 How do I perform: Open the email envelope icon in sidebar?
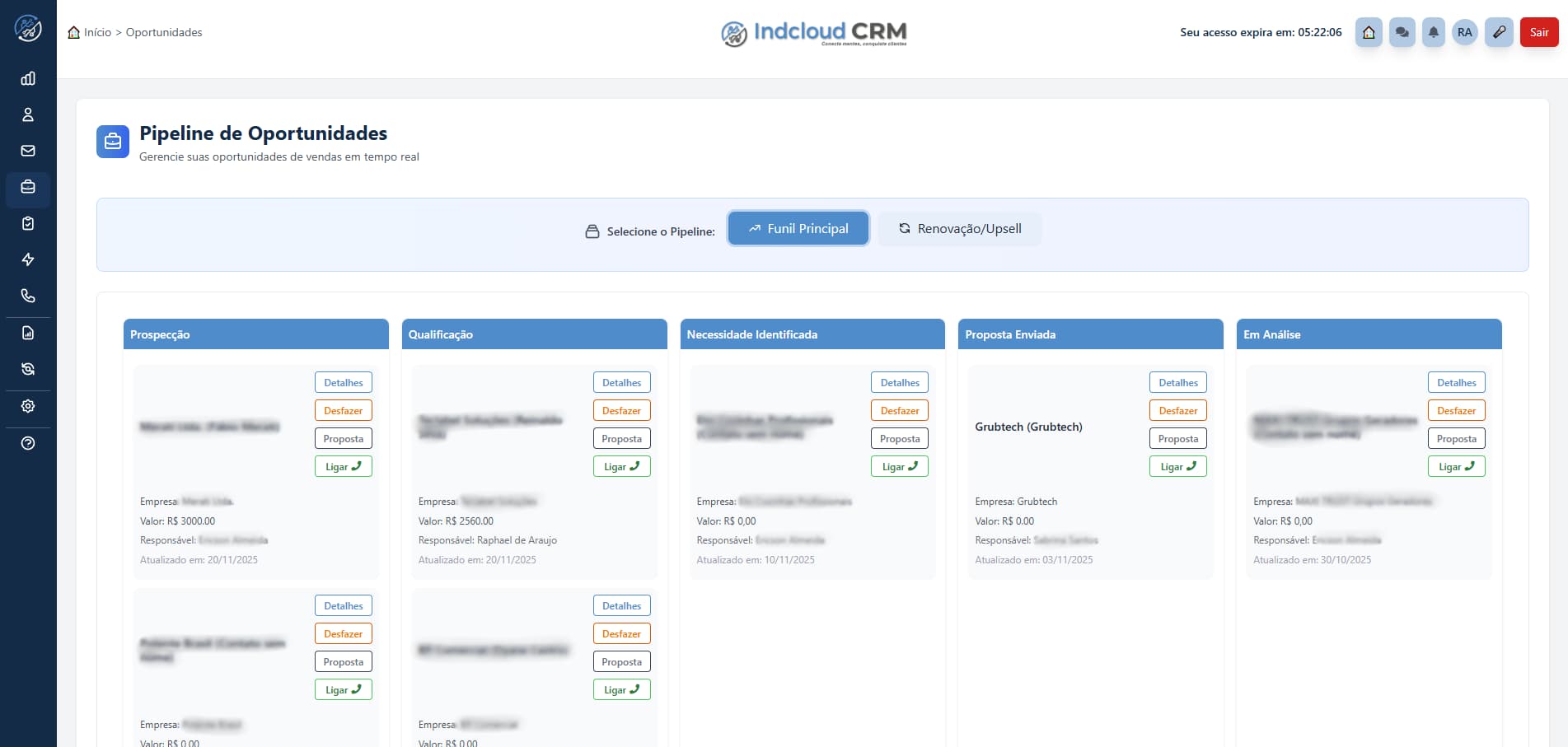tap(28, 151)
